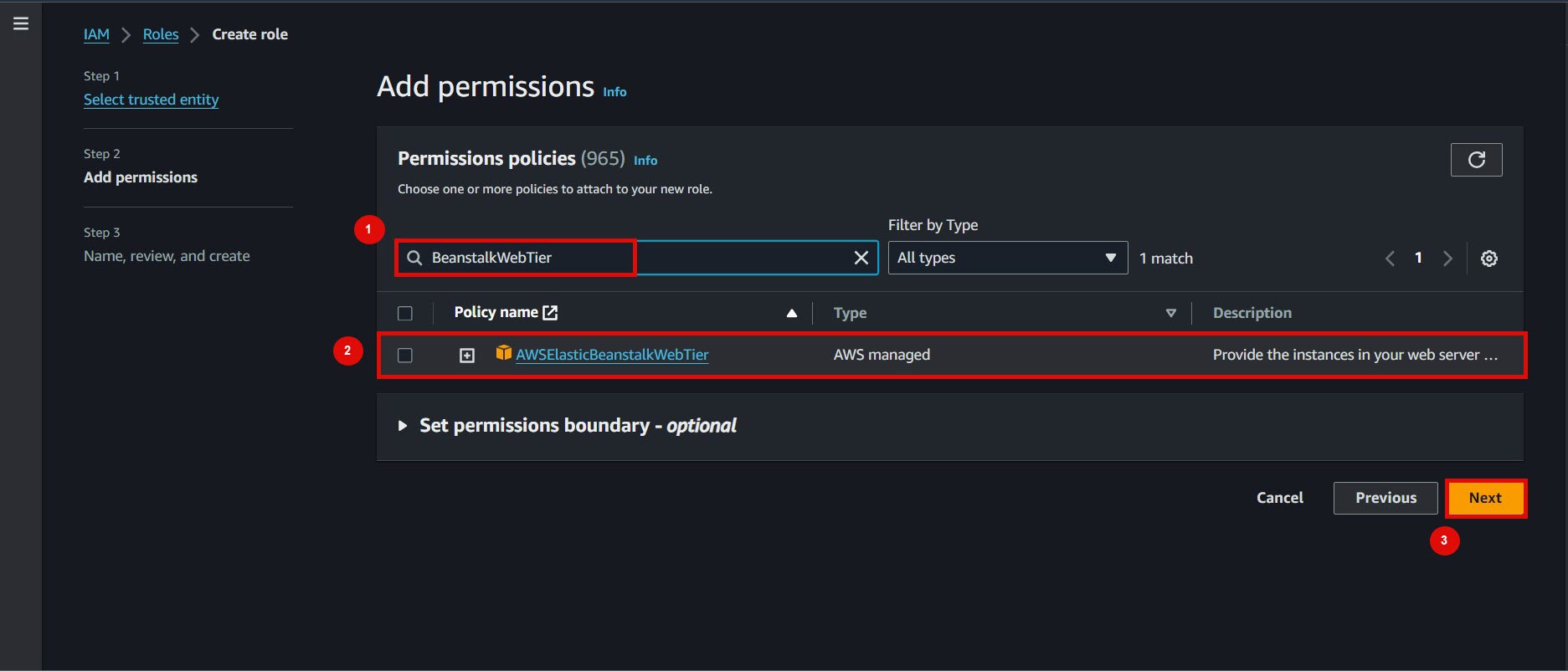This screenshot has width=1568, height=671.
Task: Cancel role creation
Action: (x=1279, y=498)
